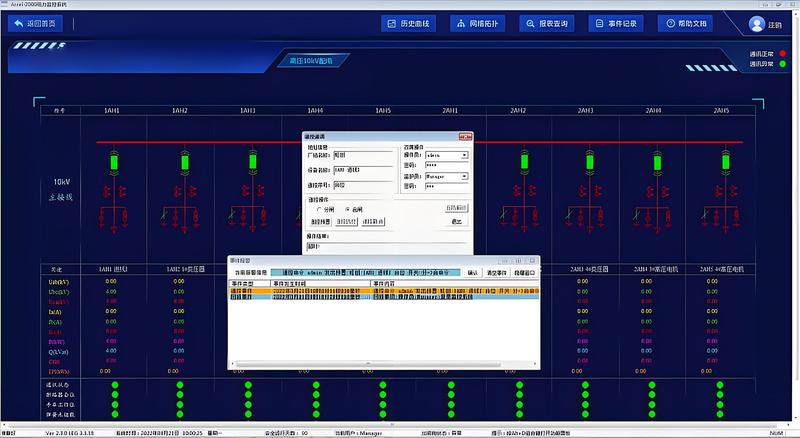800x438 pixels.
Task: Click the 确认 button in event alarm window
Action: click(471, 272)
